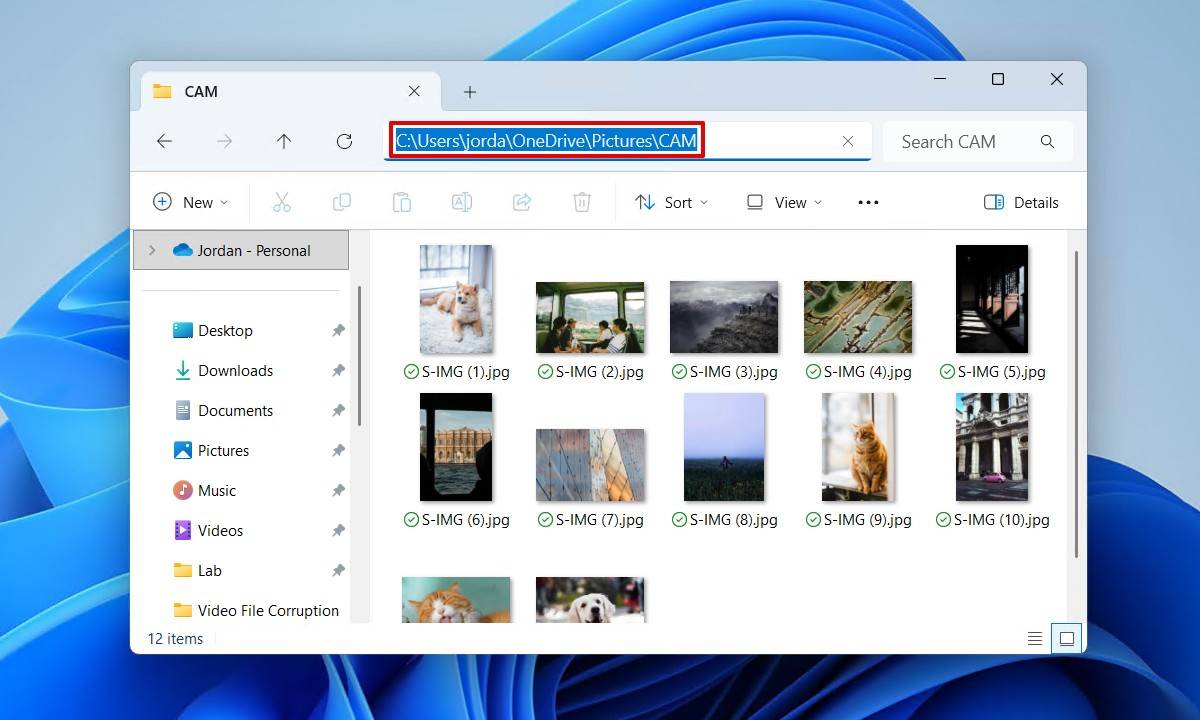Toggle large thumbnail layout
Viewport: 1200px width, 720px height.
1066,638
